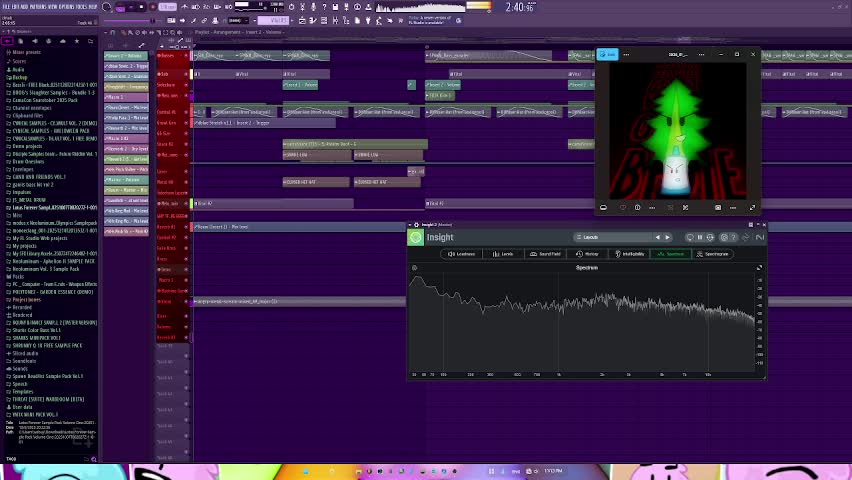This screenshot has width=852, height=480.
Task: Click the favorite heart icon in Photos viewer
Action: [623, 208]
